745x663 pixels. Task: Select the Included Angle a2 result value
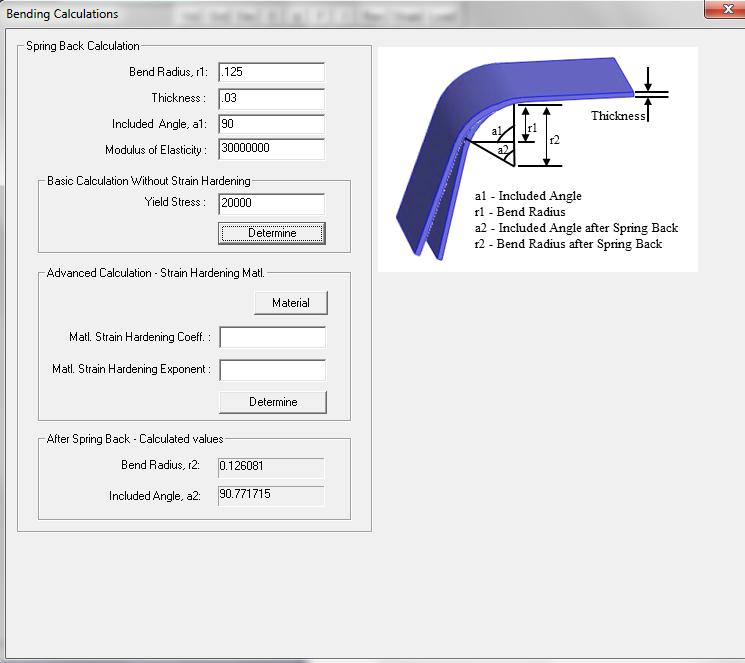[x=271, y=495]
